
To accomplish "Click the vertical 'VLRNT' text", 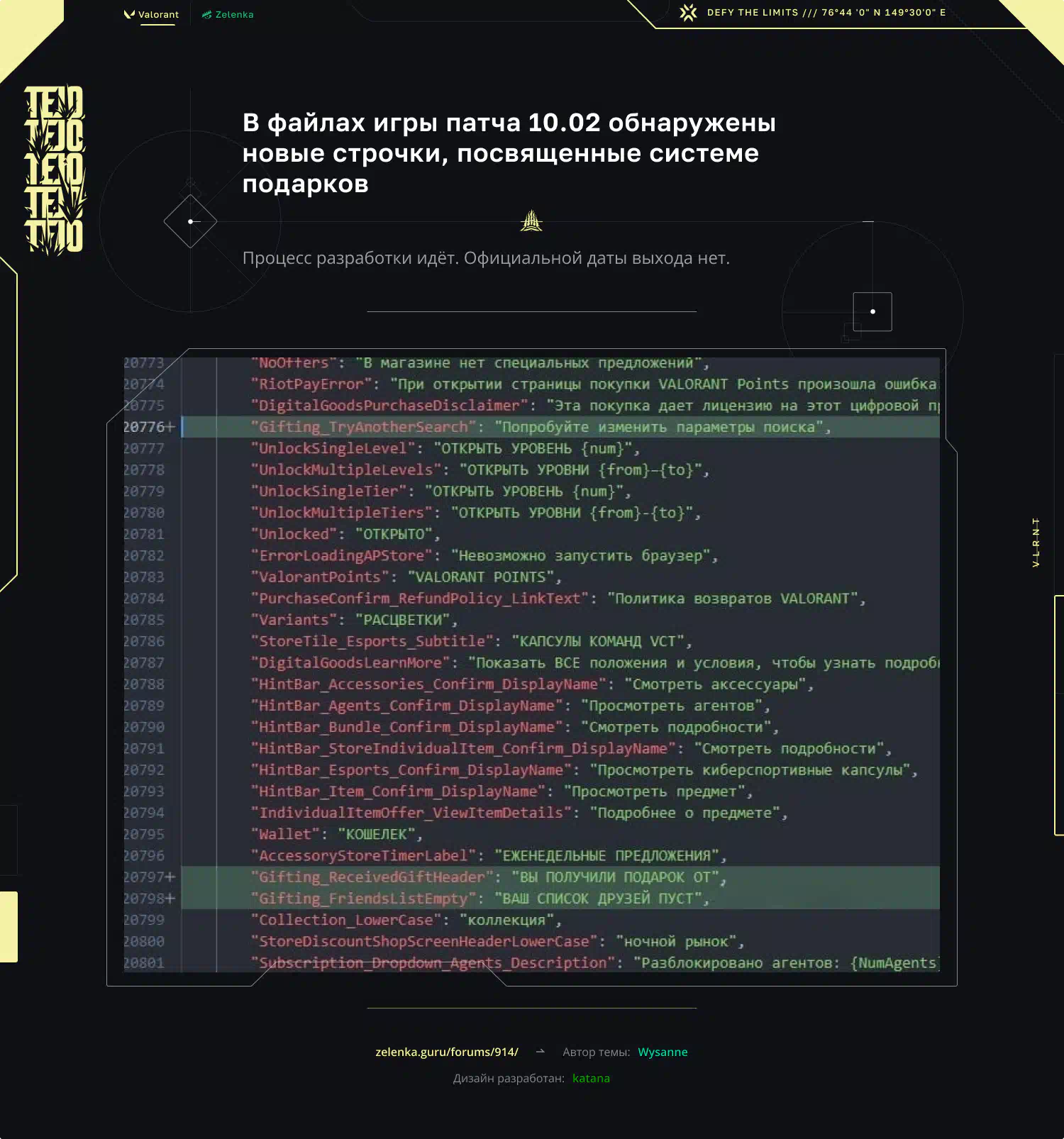I will pyautogui.click(x=1036, y=542).
